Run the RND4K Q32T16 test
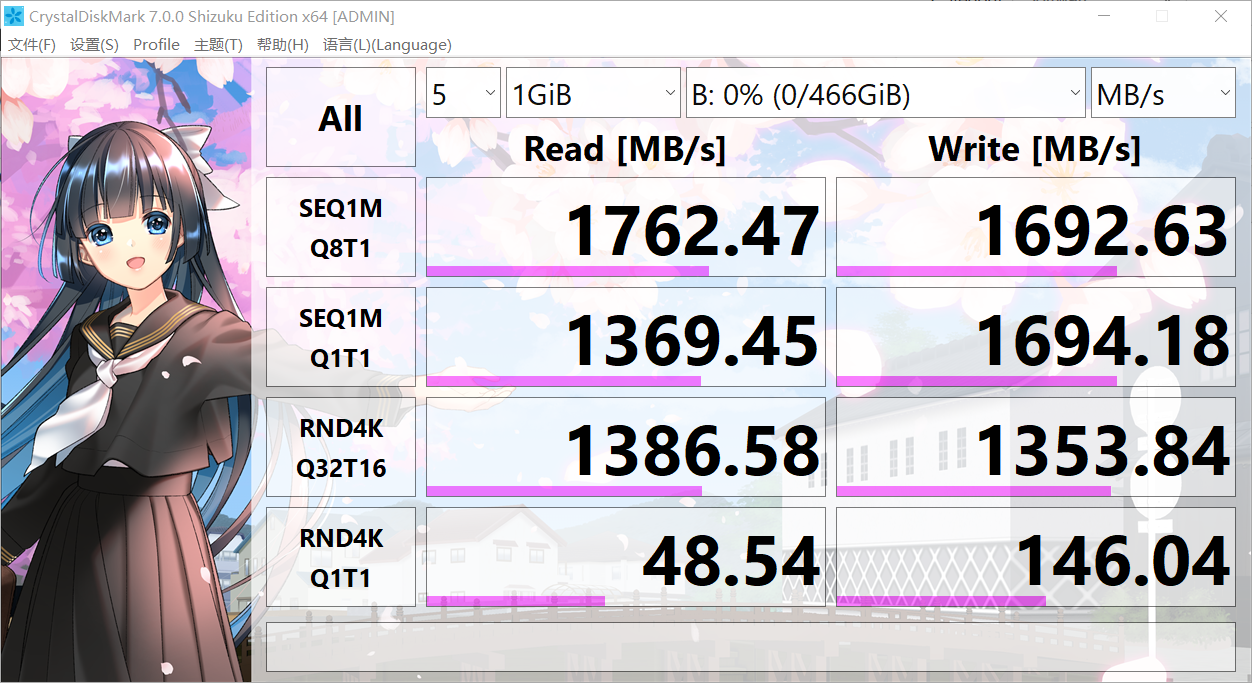The width and height of the screenshot is (1252, 683). tap(341, 447)
